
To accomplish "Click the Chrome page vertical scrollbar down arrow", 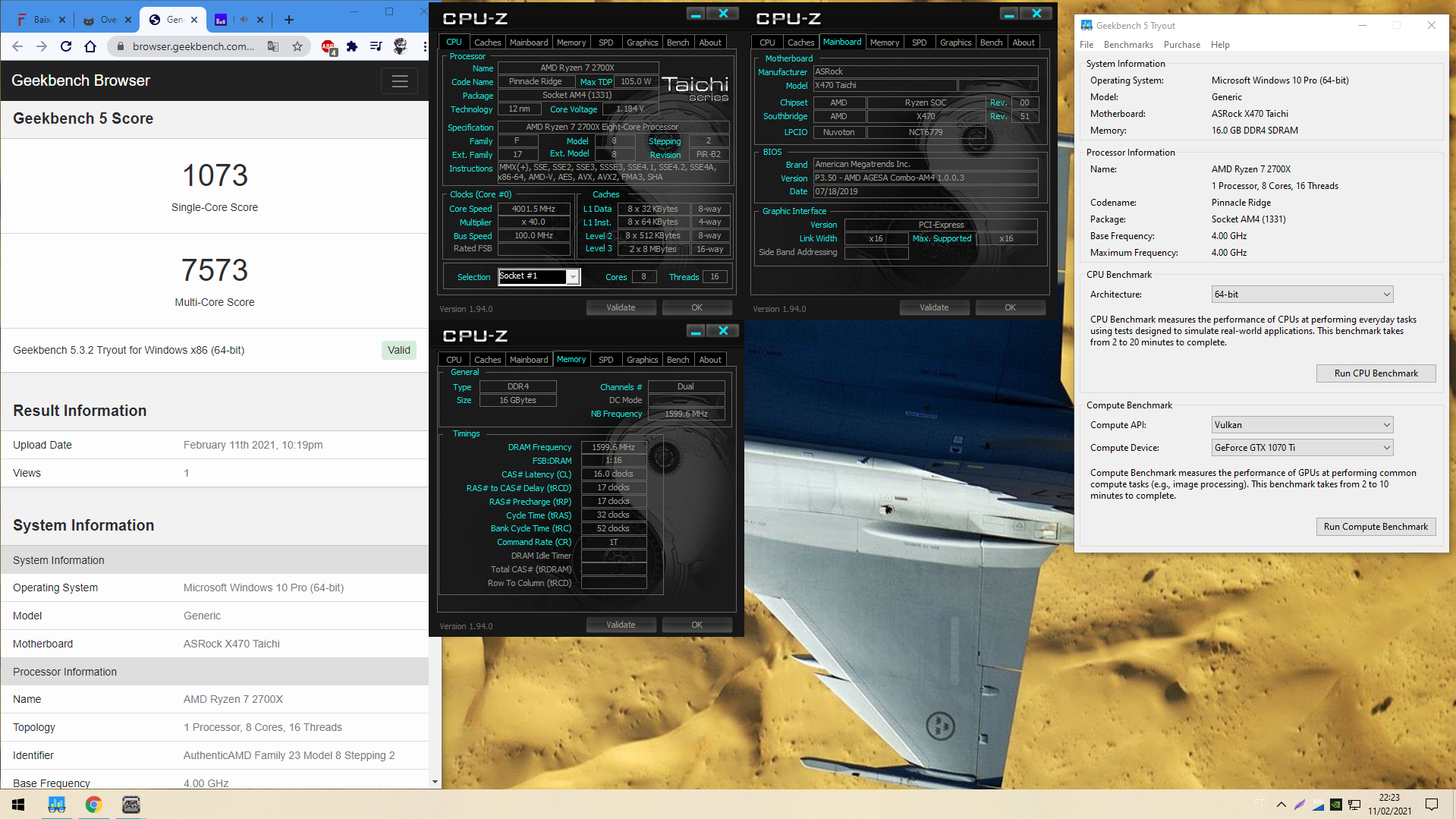I will click(435, 781).
